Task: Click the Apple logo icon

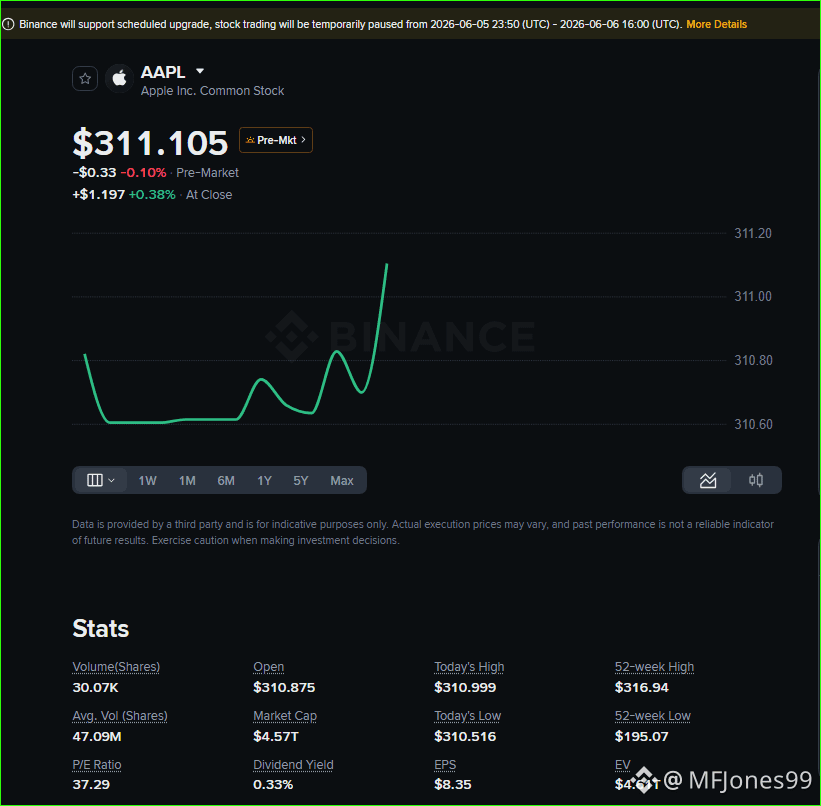Action: (x=119, y=79)
